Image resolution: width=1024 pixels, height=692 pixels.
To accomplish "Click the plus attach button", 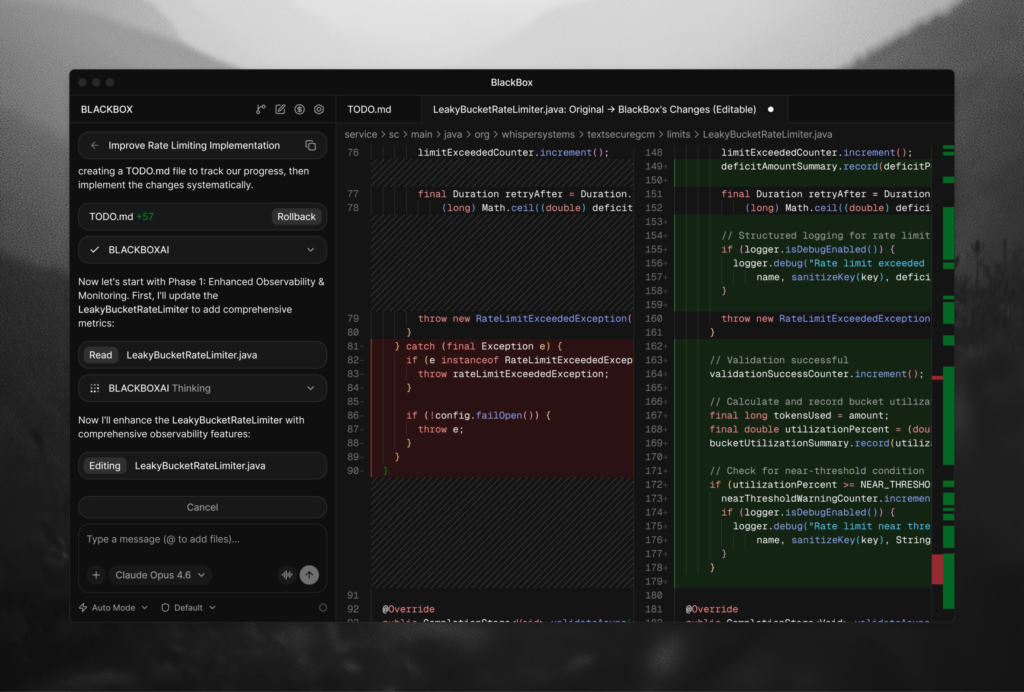I will coord(96,575).
